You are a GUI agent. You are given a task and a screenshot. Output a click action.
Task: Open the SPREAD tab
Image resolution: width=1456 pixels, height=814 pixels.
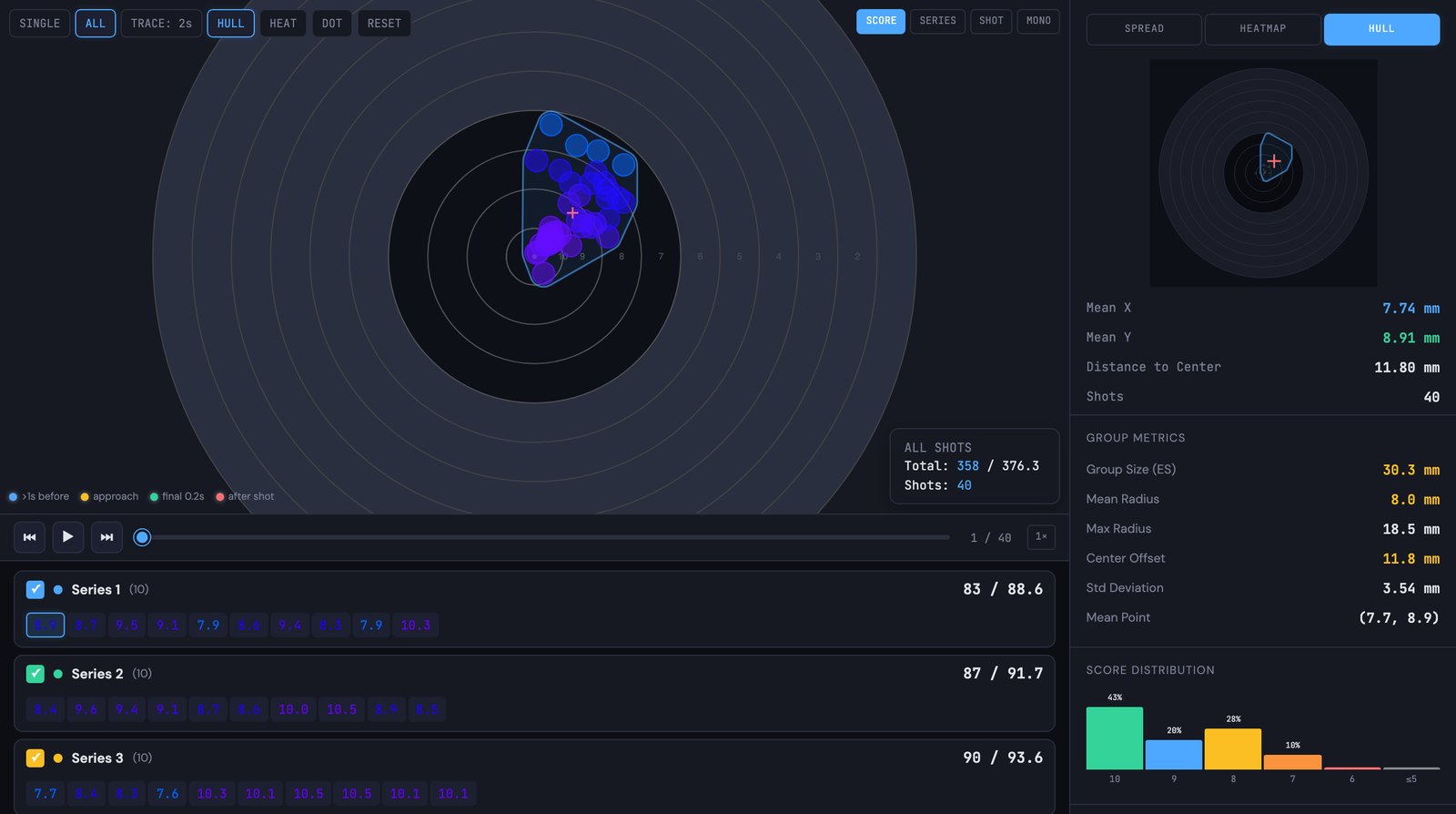pos(1144,29)
